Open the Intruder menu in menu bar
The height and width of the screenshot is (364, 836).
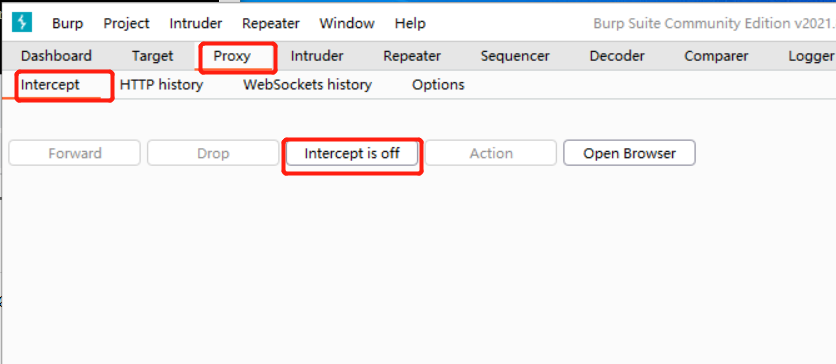tap(196, 23)
